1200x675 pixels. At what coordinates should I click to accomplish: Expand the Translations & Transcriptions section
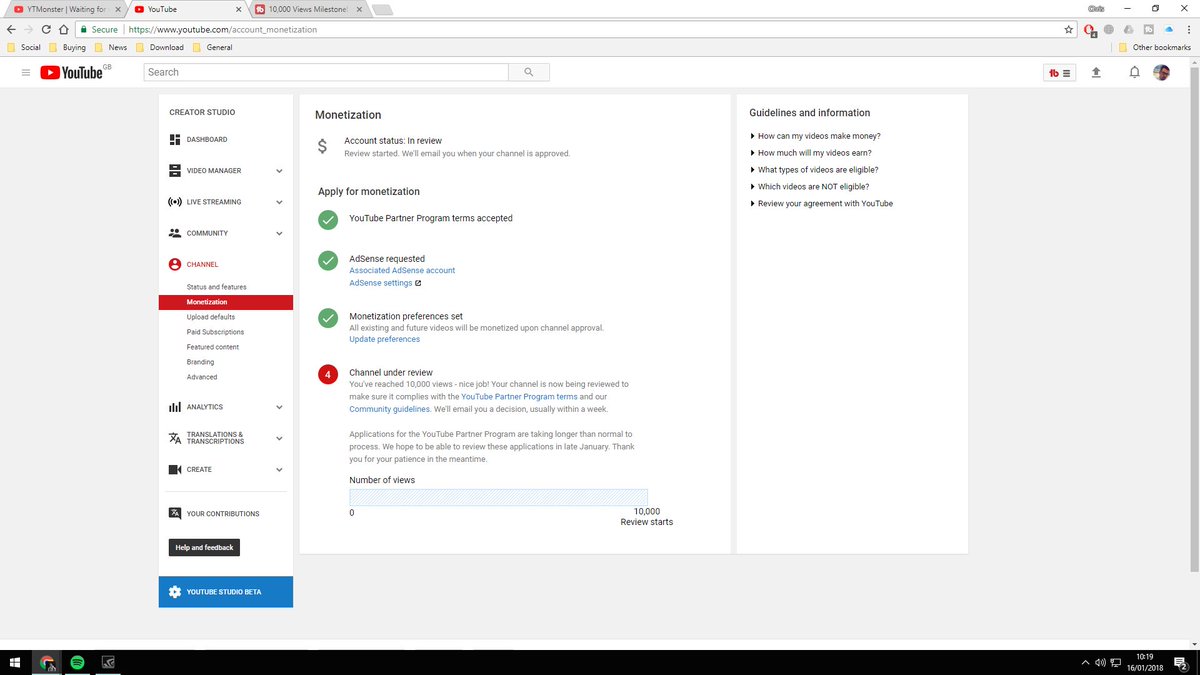[279, 438]
